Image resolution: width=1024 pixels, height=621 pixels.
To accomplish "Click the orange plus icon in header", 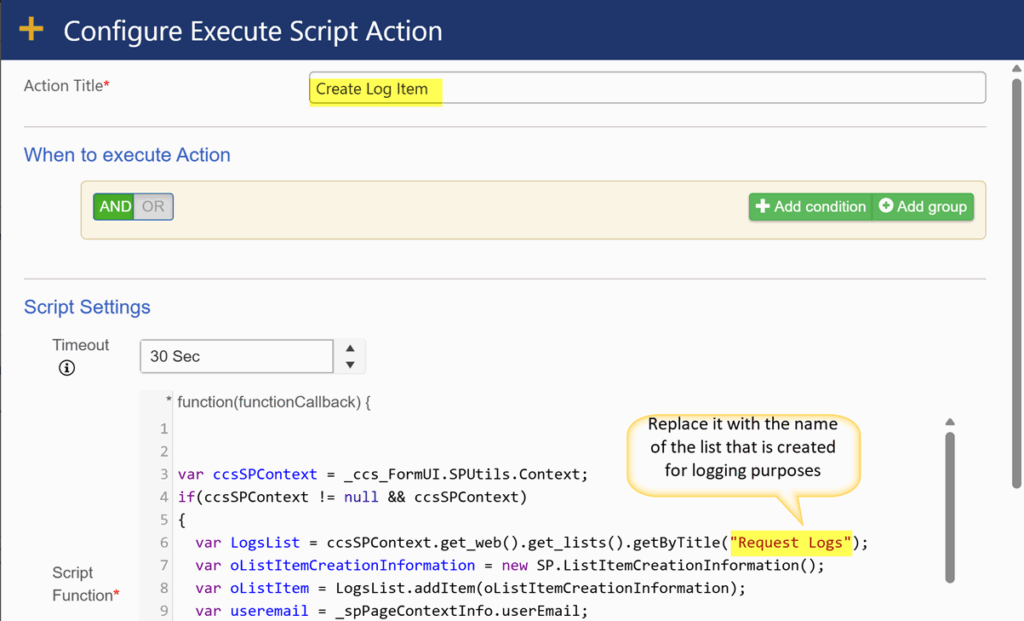I will pyautogui.click(x=31, y=29).
